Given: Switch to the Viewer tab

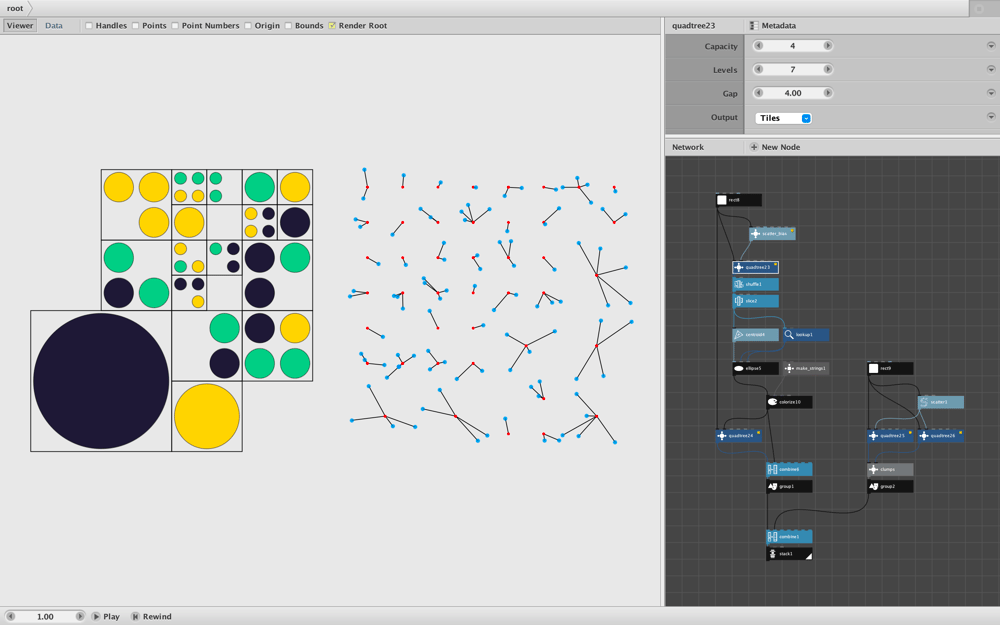Looking at the screenshot, I should (x=20, y=26).
